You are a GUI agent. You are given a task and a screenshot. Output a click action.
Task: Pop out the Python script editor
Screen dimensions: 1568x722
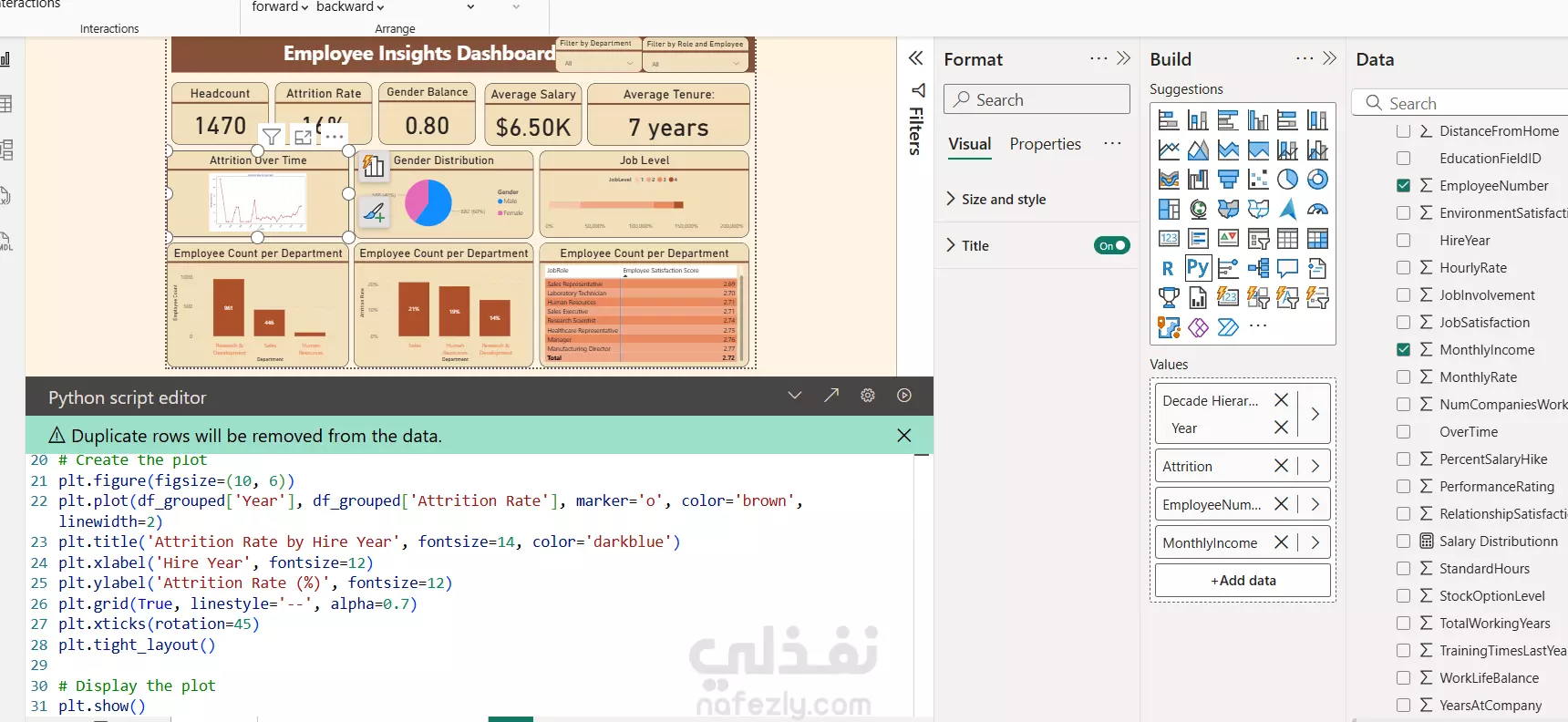point(831,396)
